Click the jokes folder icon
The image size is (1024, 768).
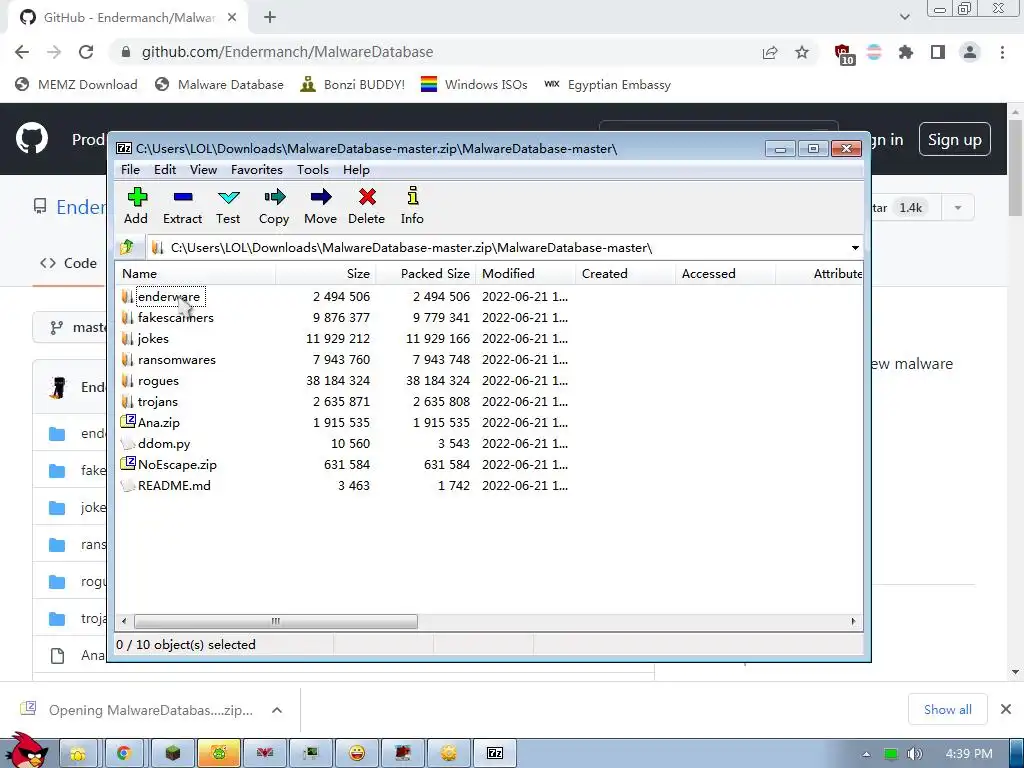click(x=128, y=338)
